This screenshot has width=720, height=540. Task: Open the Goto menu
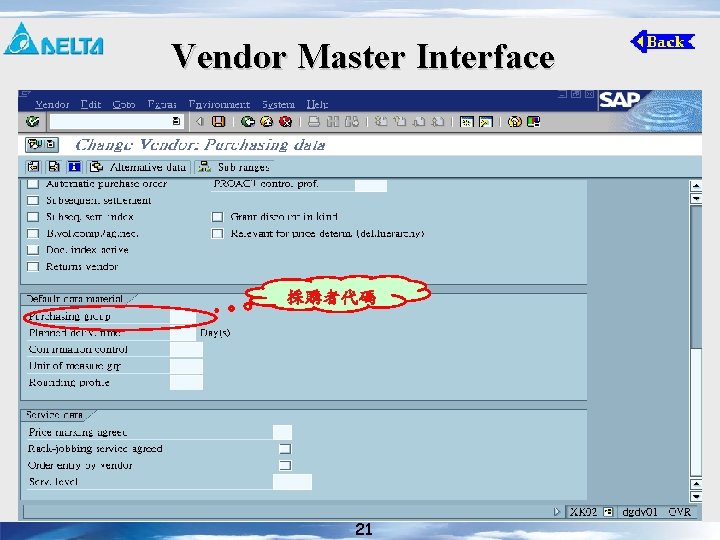pos(124,104)
